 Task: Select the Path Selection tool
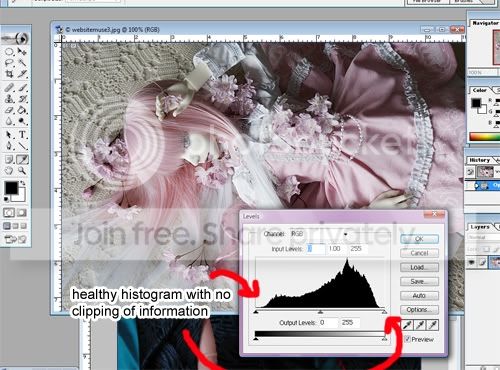tap(9, 135)
